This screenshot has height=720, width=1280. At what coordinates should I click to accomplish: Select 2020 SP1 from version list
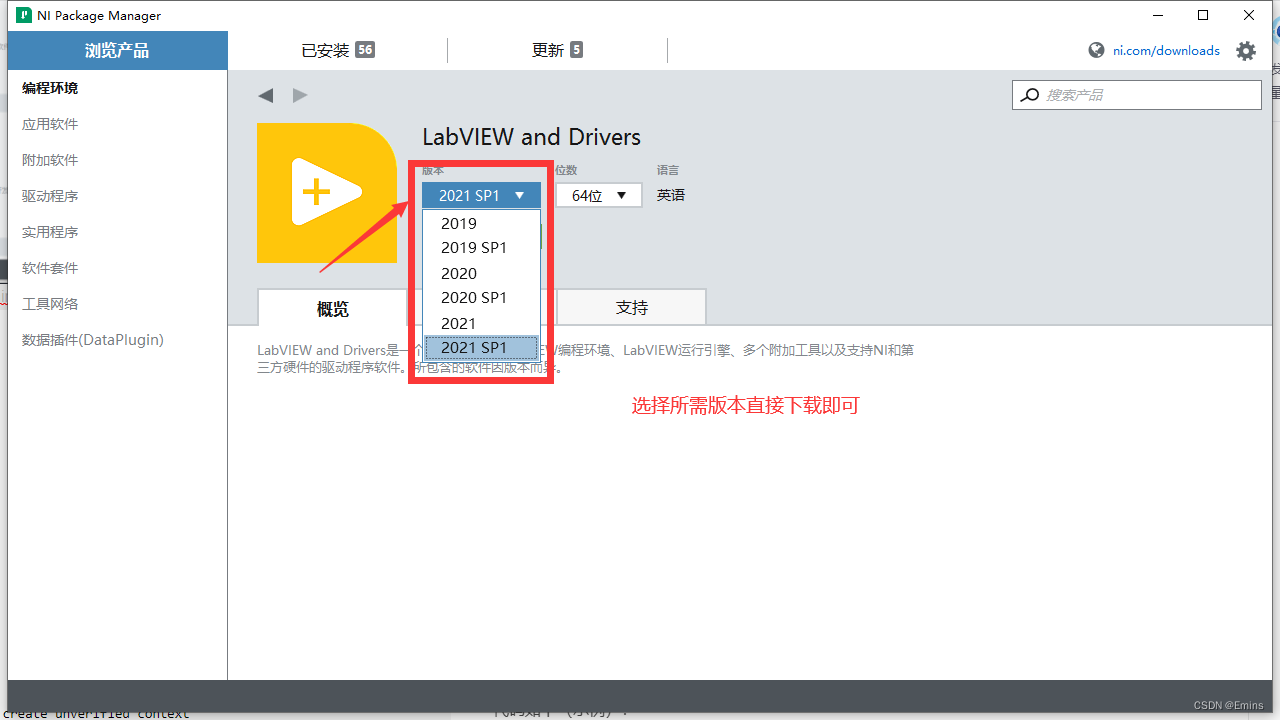[x=472, y=297]
